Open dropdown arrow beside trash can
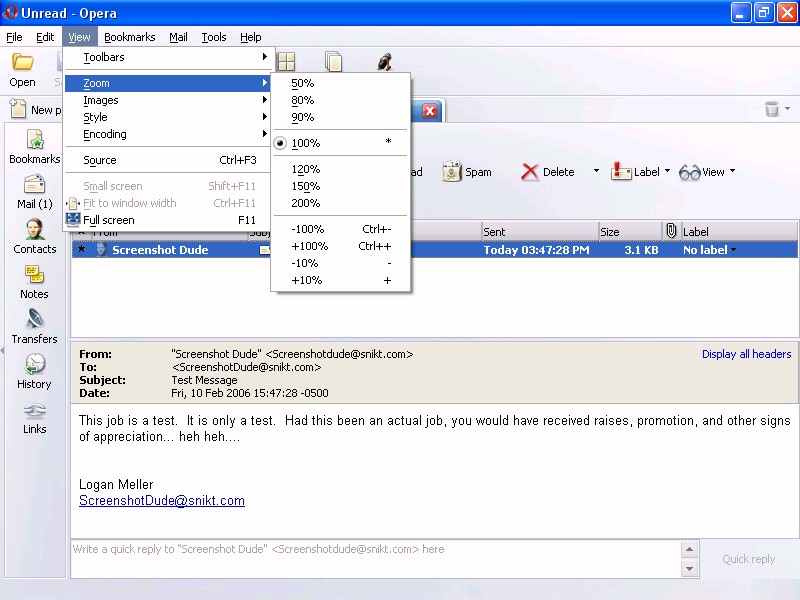Image resolution: width=800 pixels, height=600 pixels. (787, 108)
